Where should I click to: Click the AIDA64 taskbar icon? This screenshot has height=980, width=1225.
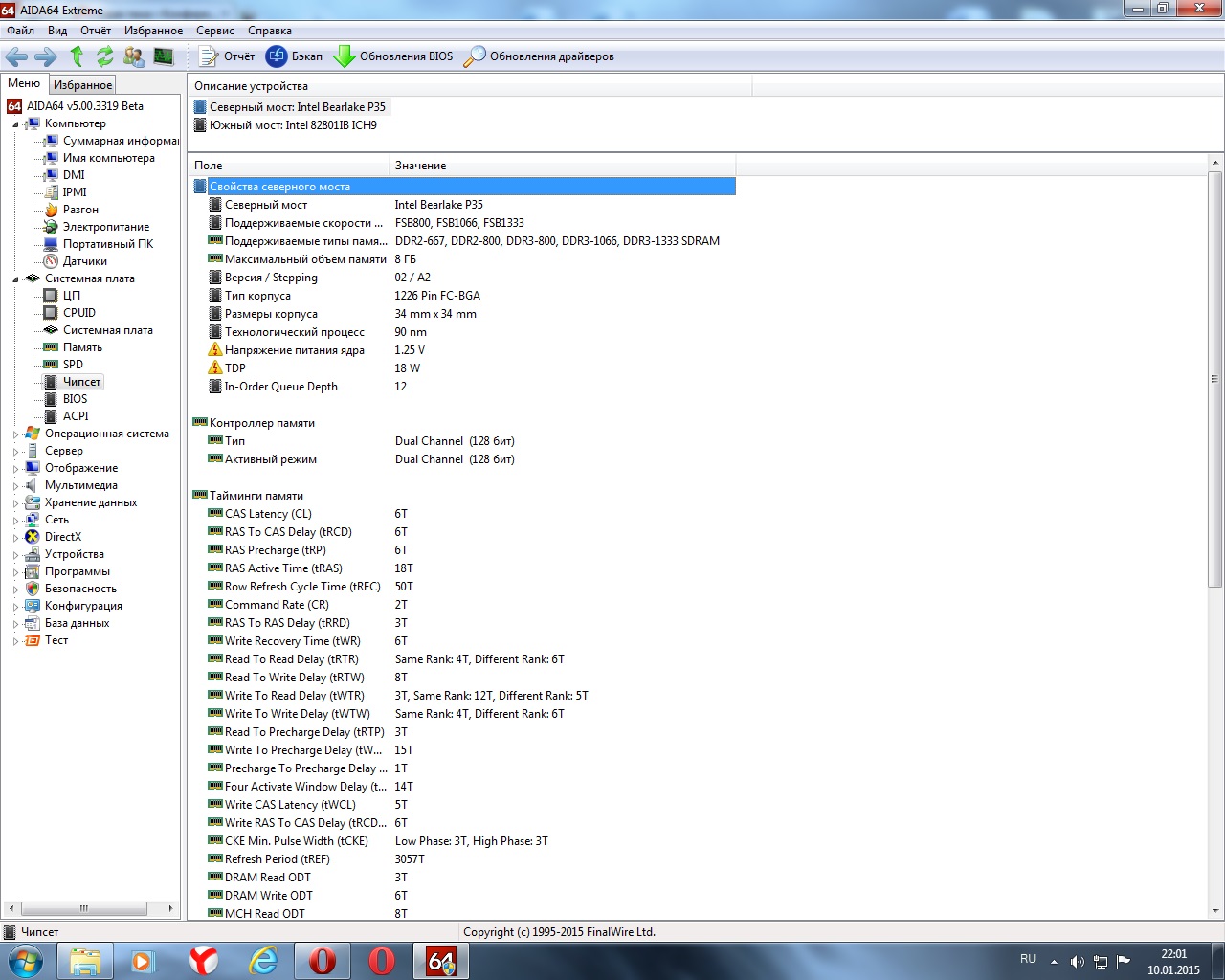[x=441, y=960]
